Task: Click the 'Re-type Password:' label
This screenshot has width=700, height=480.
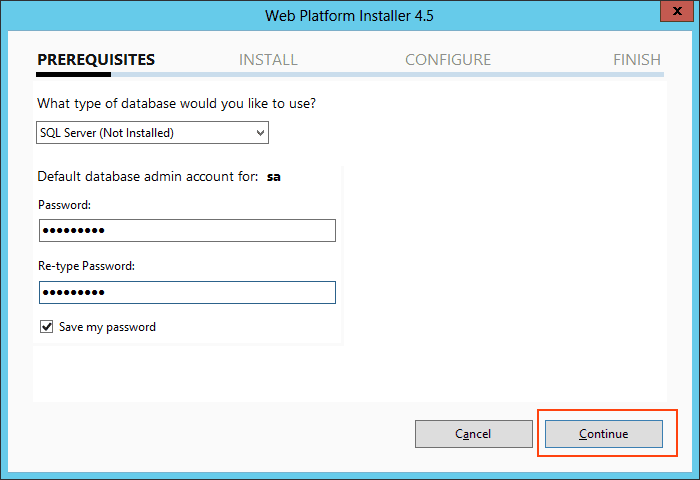Action: 86,266
